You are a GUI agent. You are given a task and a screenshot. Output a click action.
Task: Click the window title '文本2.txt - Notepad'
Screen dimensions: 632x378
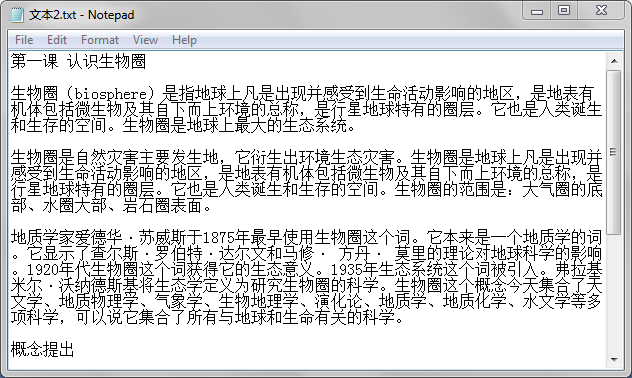82,15
